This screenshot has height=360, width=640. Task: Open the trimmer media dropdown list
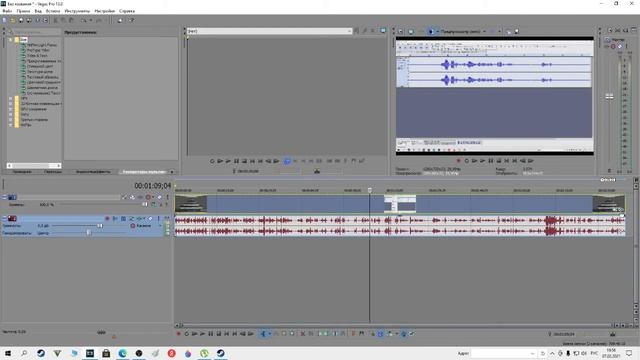(x=349, y=31)
